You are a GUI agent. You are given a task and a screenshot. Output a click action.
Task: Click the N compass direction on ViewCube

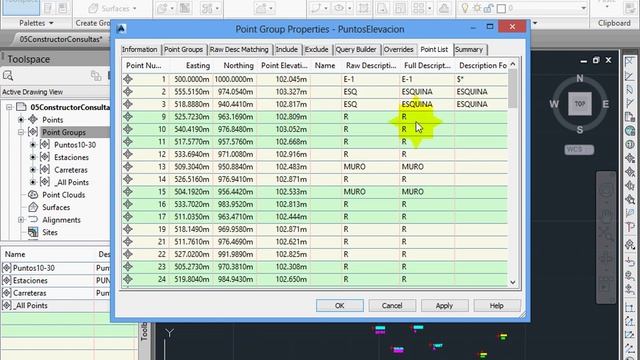(x=580, y=78)
